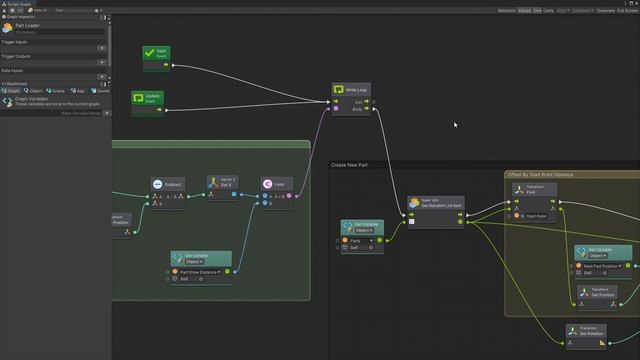Click the While Loop node icon
640x360 pixels.
338,89
